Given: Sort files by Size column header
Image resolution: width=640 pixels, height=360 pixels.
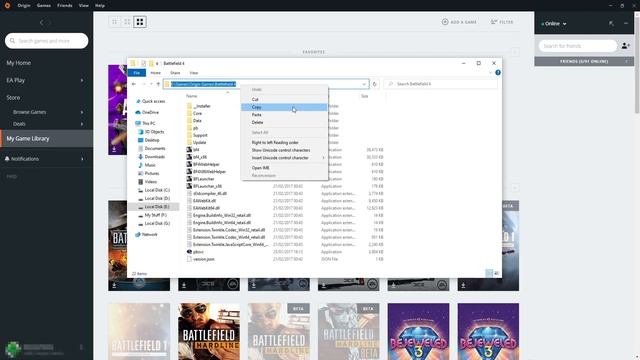Looking at the screenshot, I should [x=364, y=96].
